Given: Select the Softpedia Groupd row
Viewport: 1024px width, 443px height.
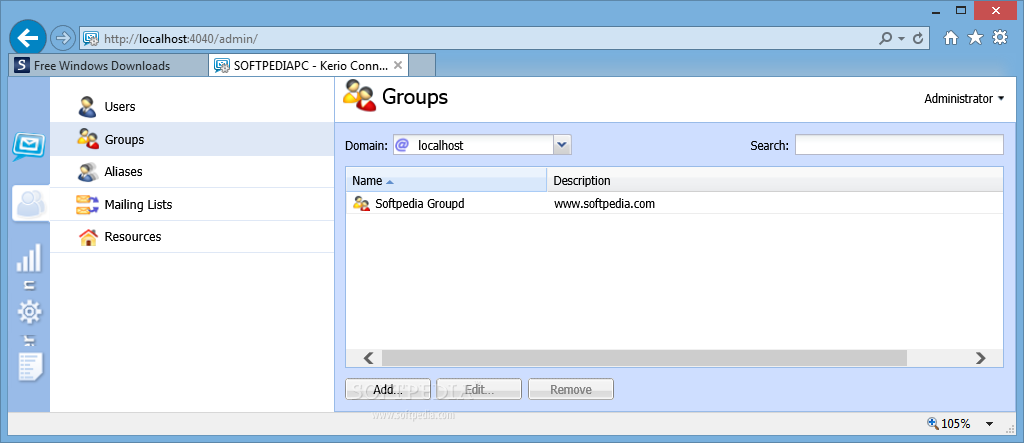Looking at the screenshot, I should coord(674,203).
